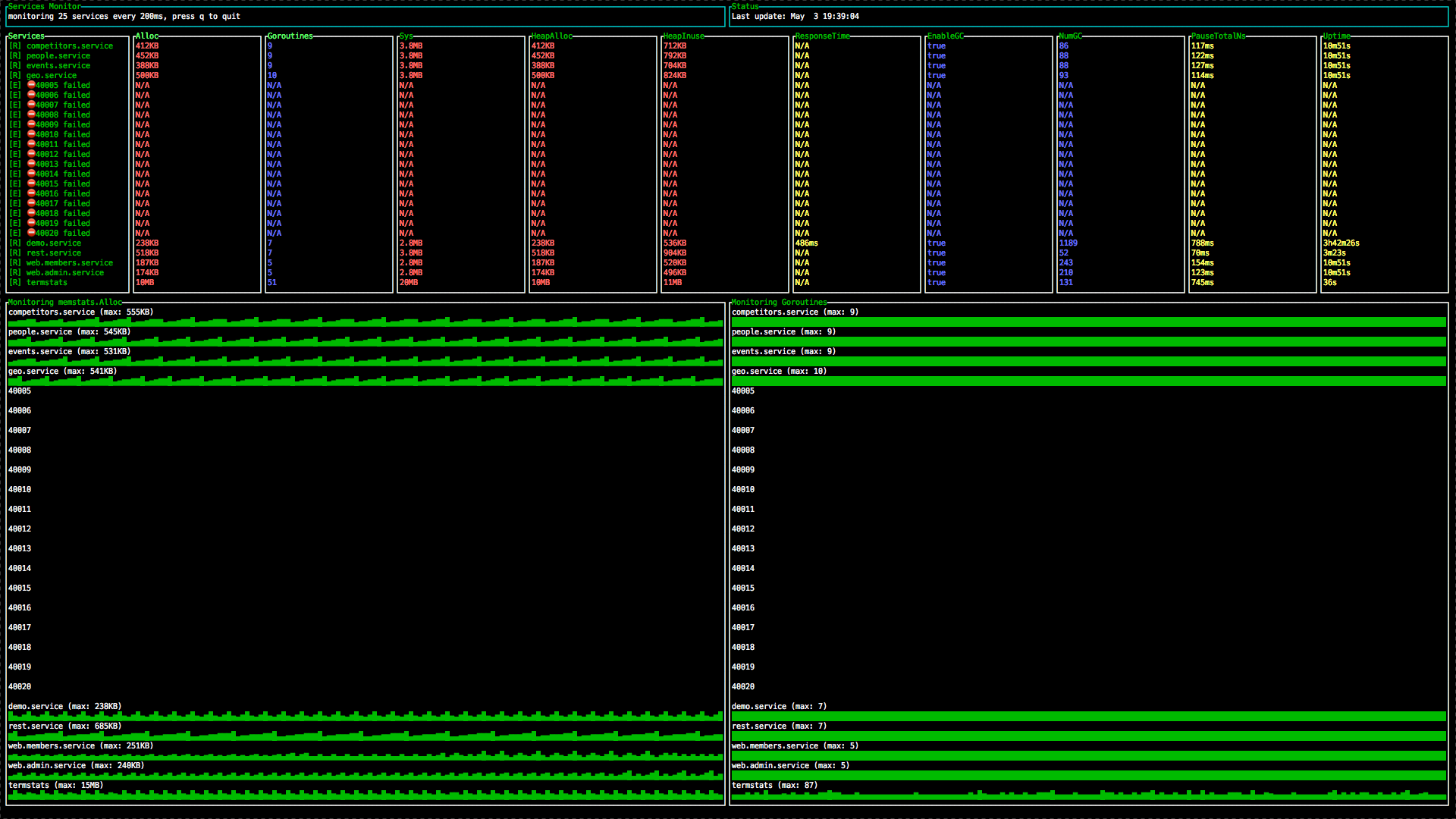The image size is (1456, 819).
Task: Click the red error icon beside 40005 failed
Action: [31, 85]
